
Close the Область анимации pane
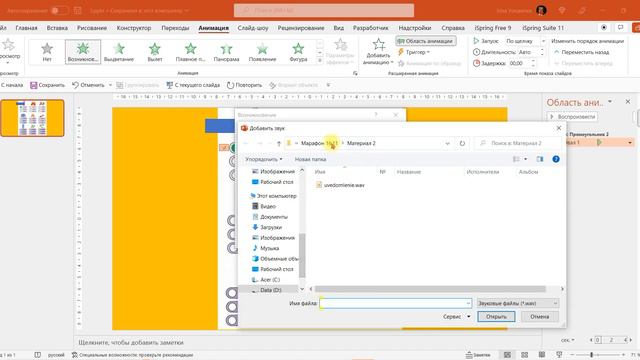(628, 102)
